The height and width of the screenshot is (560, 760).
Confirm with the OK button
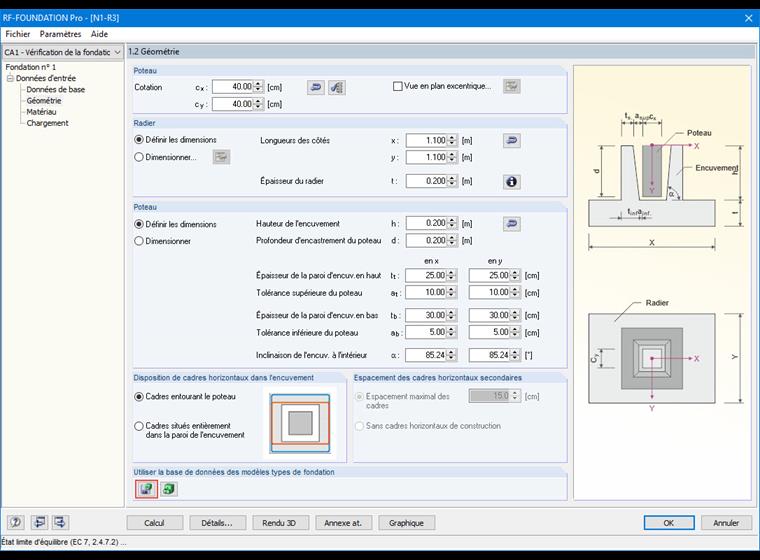pos(669,523)
